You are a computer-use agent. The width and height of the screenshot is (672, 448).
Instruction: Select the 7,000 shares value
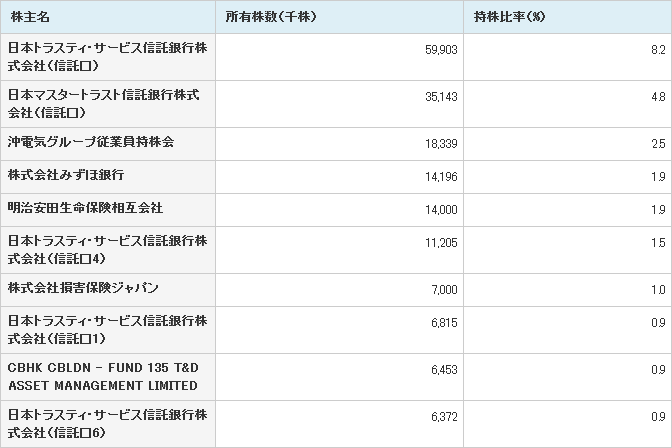click(x=444, y=290)
